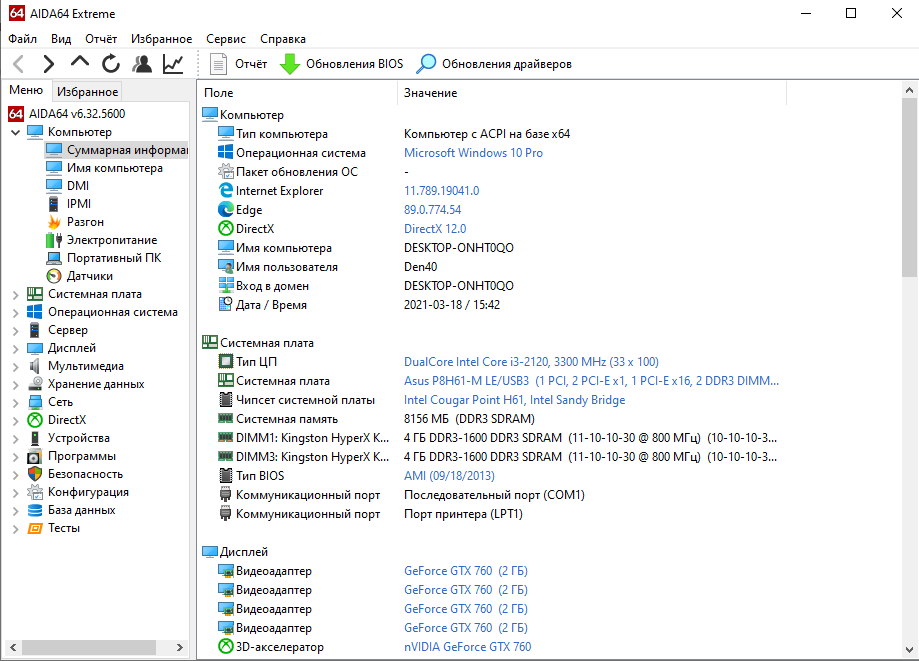Click the Тесты icon in tree
The image size is (919, 661).
click(35, 529)
